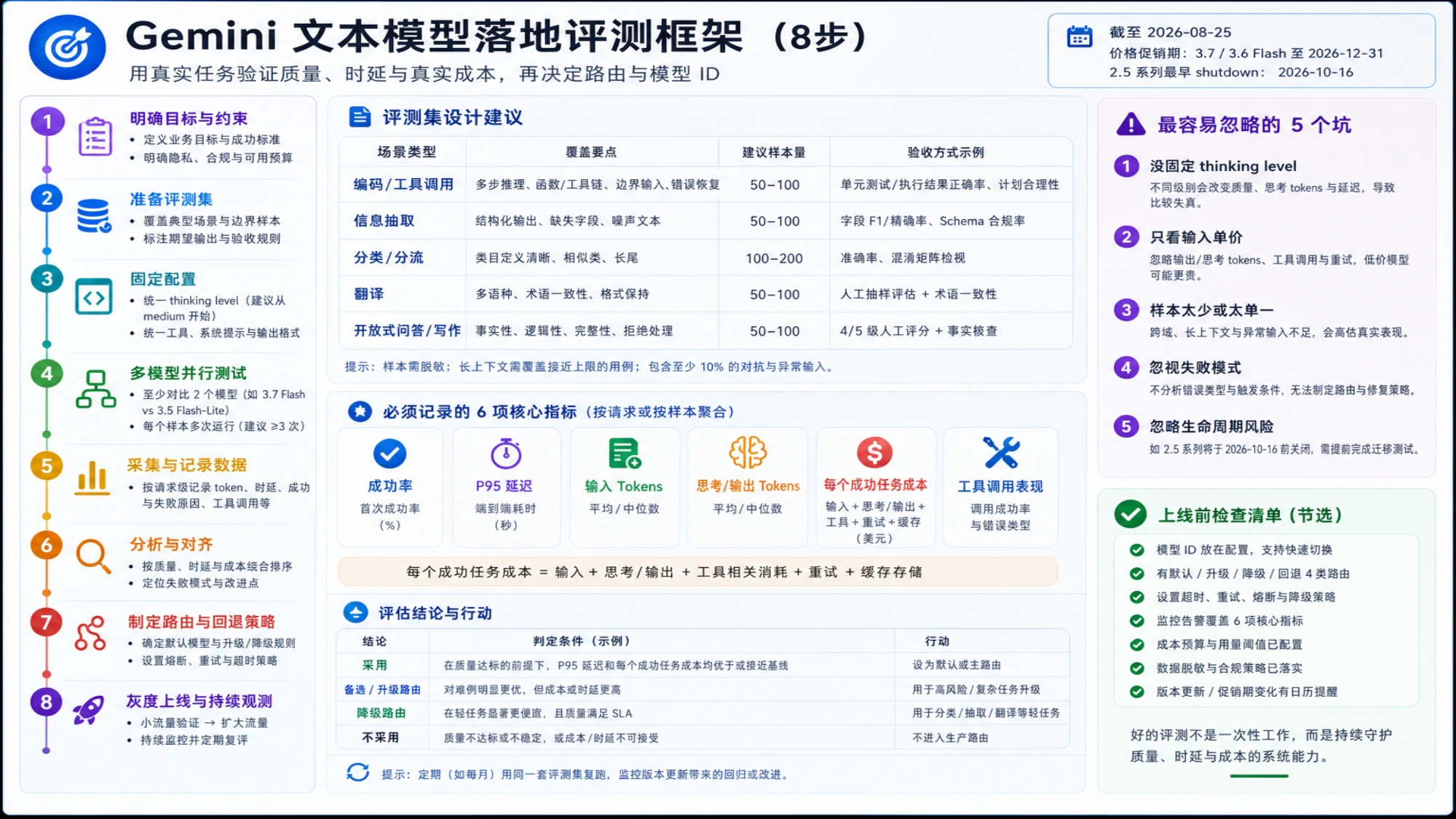Click the wrench tools icon above 工具调用表现

click(x=1001, y=452)
